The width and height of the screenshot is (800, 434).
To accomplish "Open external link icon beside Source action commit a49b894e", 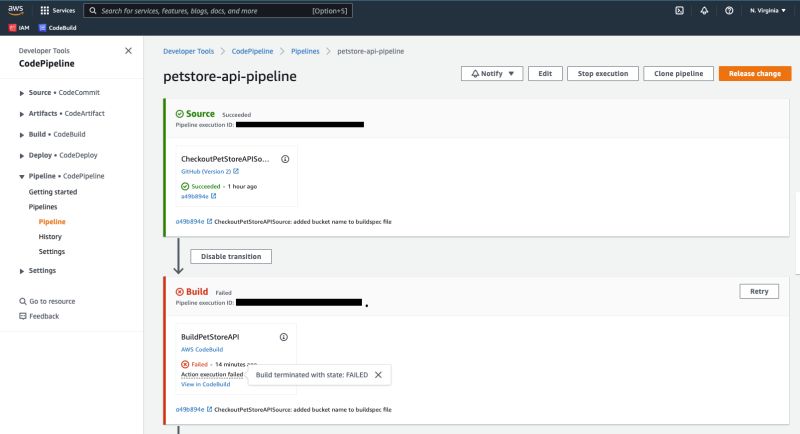I will tap(213, 196).
